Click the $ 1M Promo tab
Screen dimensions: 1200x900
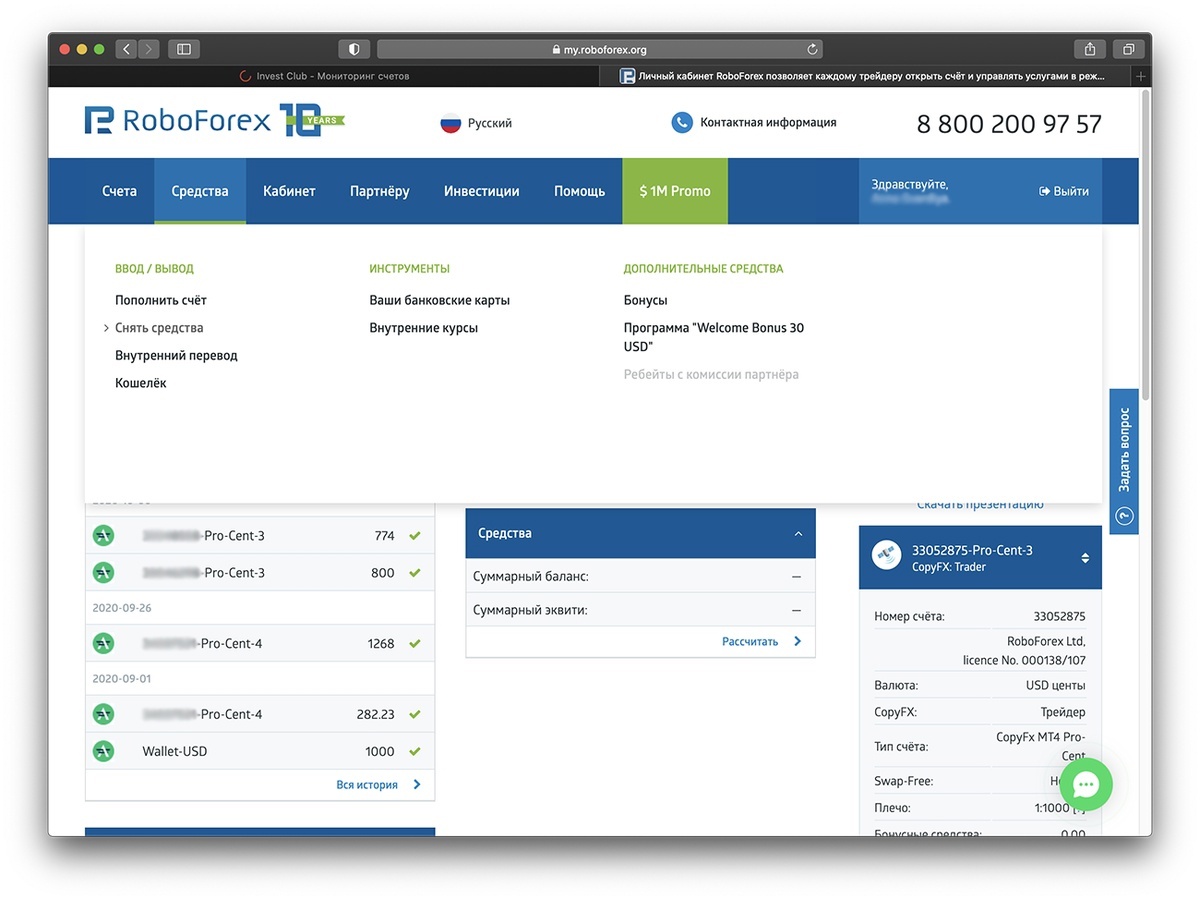(x=675, y=191)
